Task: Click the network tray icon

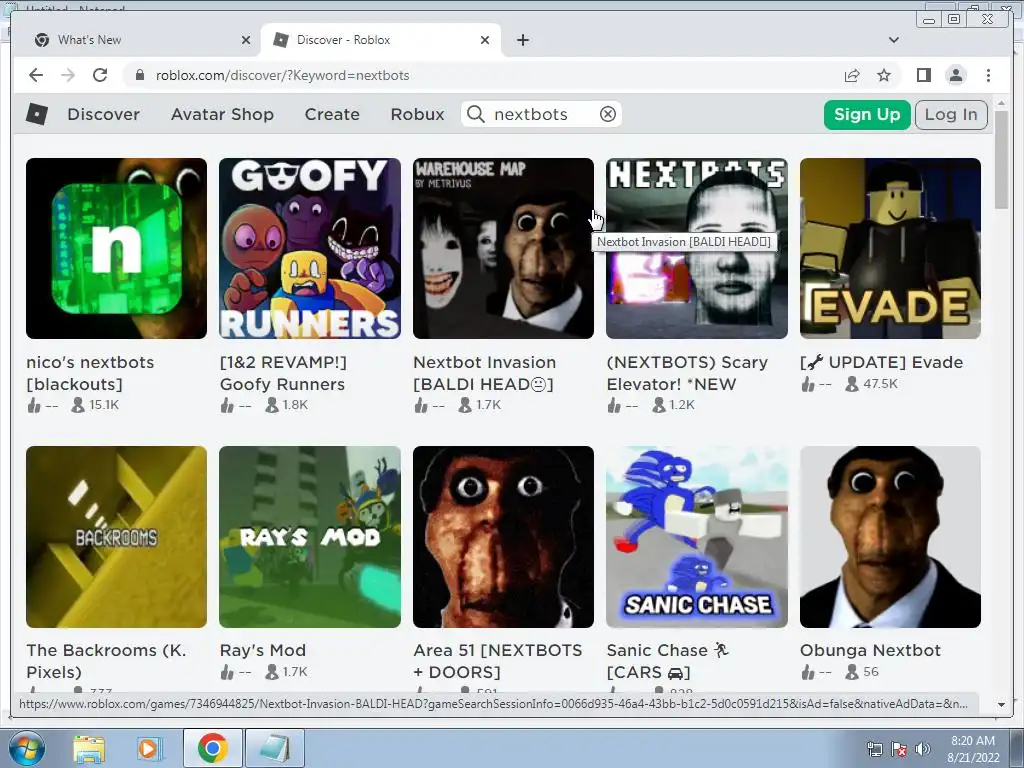Action: (x=874, y=749)
